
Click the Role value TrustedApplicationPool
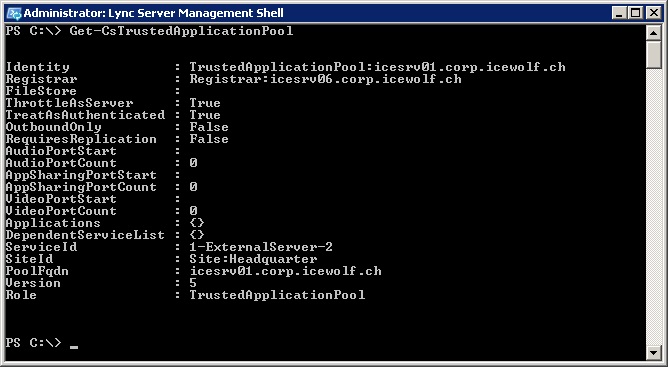(277, 295)
